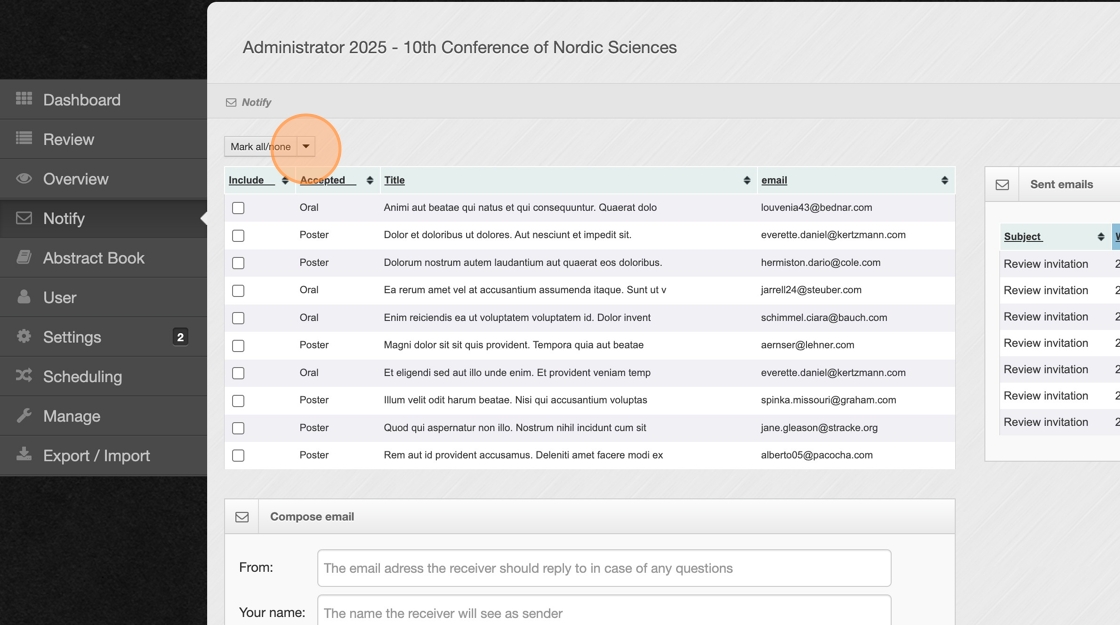
Task: Sort table by Title column arrows
Action: coord(746,180)
